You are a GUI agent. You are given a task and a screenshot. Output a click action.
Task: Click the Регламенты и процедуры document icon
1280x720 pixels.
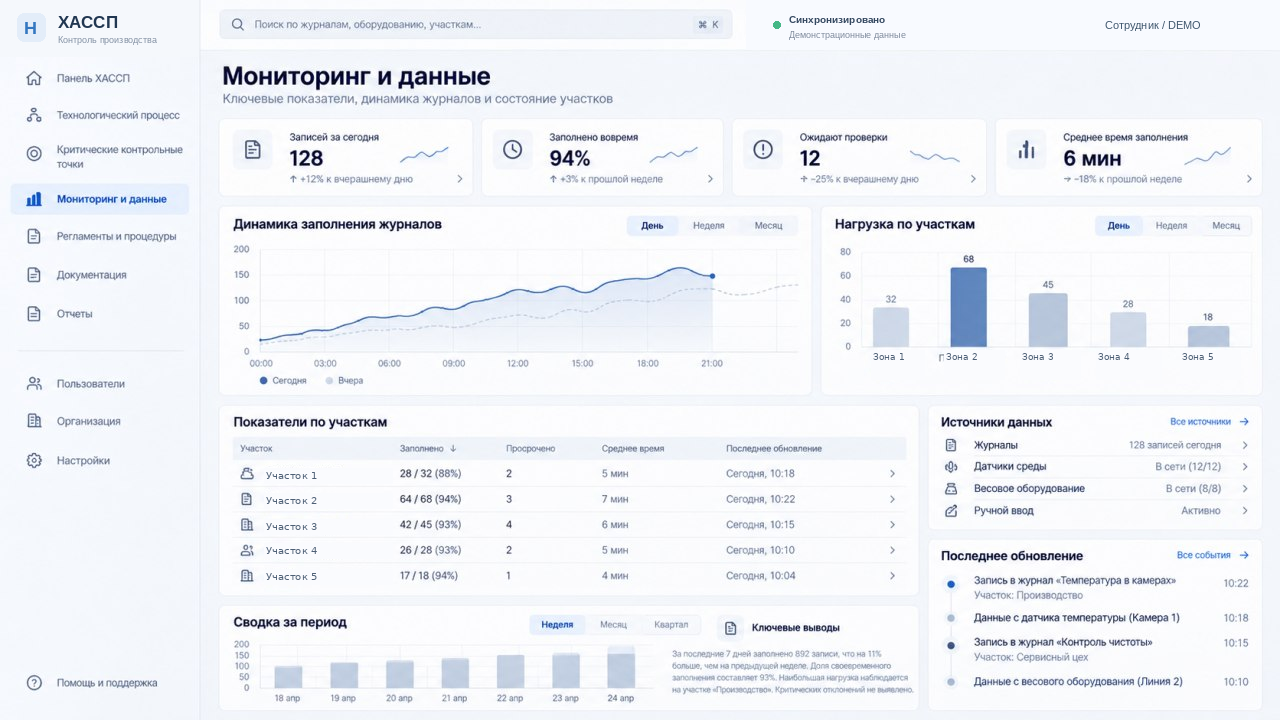pos(34,236)
